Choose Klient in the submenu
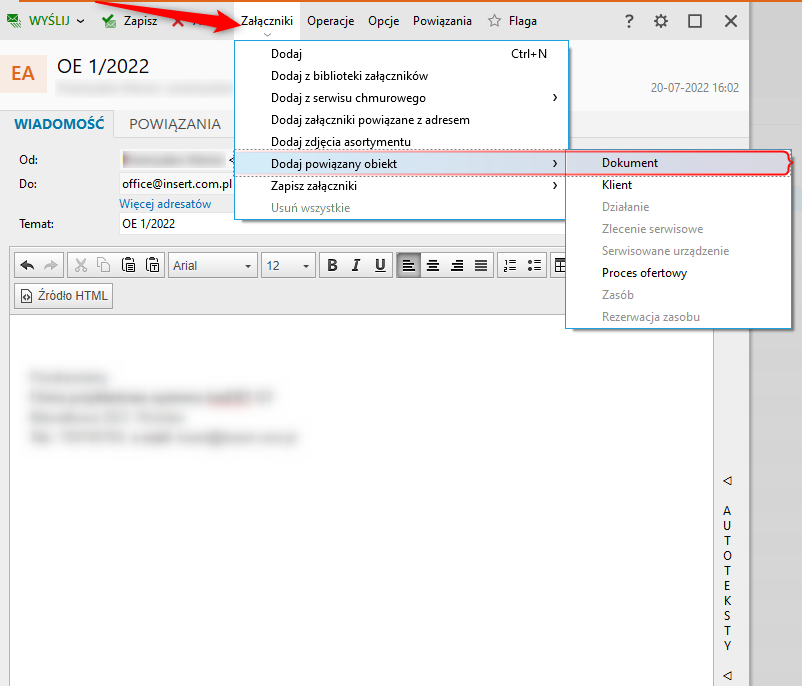Viewport: 802px width, 686px height. click(678, 185)
